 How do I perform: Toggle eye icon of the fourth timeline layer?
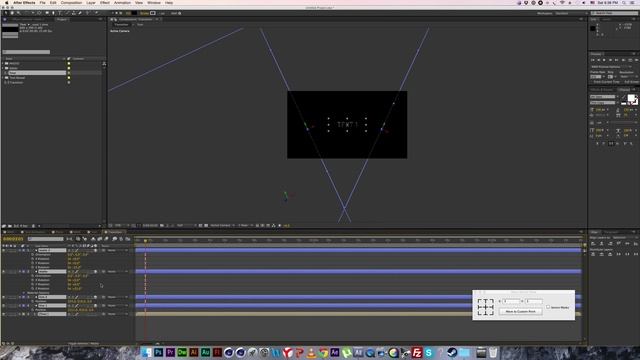4,305
